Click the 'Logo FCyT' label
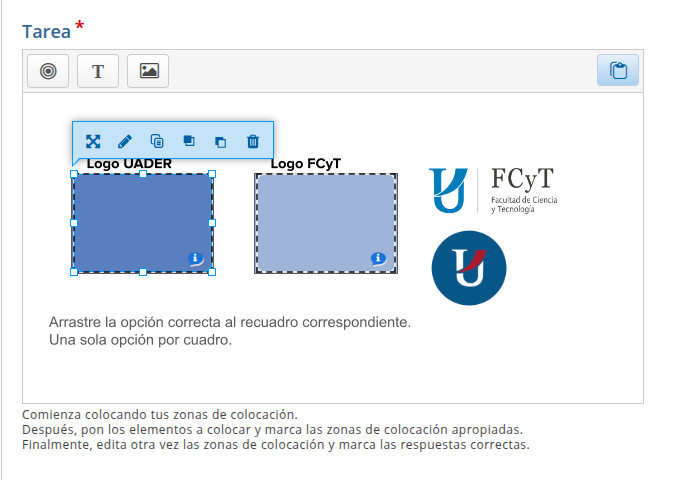The width and height of the screenshot is (682, 480). tap(306, 164)
